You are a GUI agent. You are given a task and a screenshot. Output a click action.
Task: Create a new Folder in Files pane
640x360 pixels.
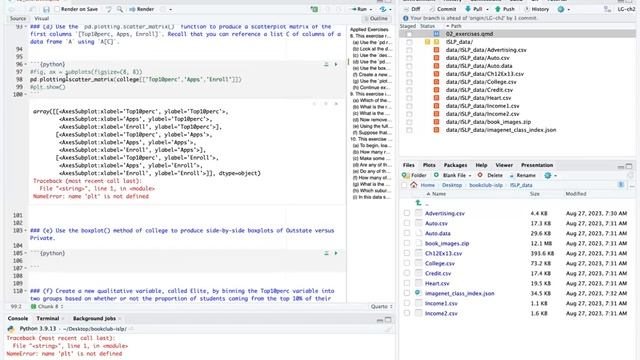(414, 175)
